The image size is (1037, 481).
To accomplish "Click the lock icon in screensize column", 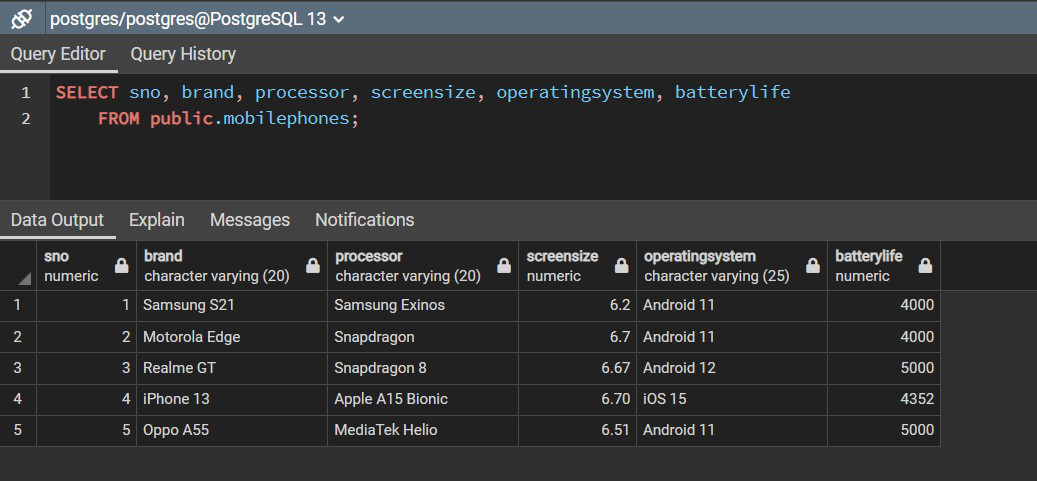I will tap(622, 266).
